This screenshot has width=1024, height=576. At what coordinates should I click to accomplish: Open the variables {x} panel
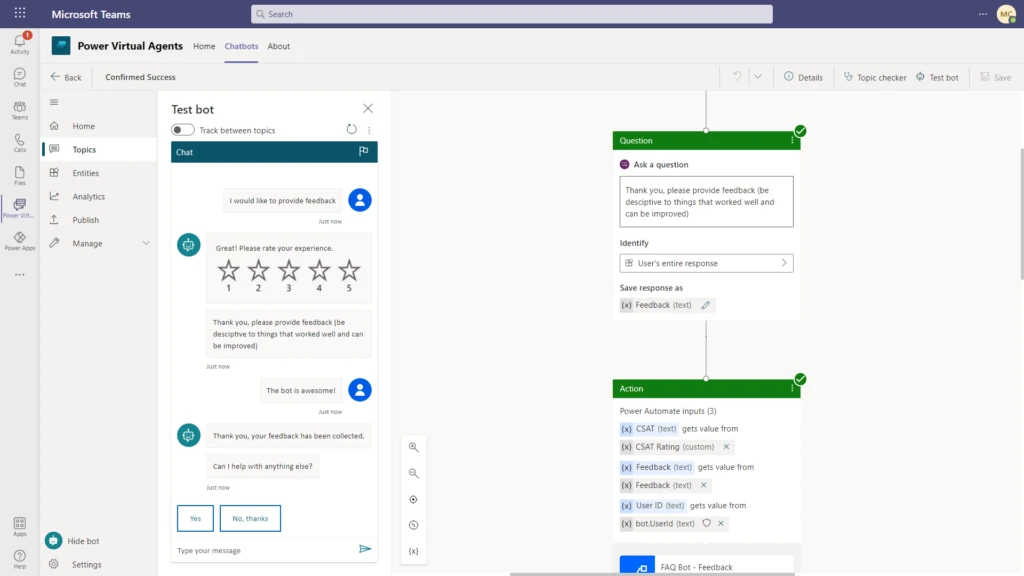point(414,551)
